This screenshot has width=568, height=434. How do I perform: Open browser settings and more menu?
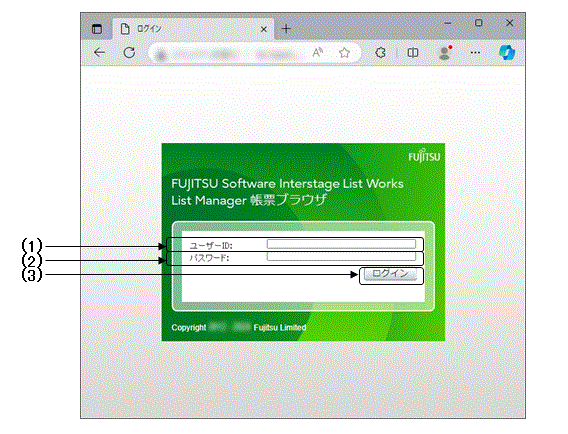tap(475, 53)
